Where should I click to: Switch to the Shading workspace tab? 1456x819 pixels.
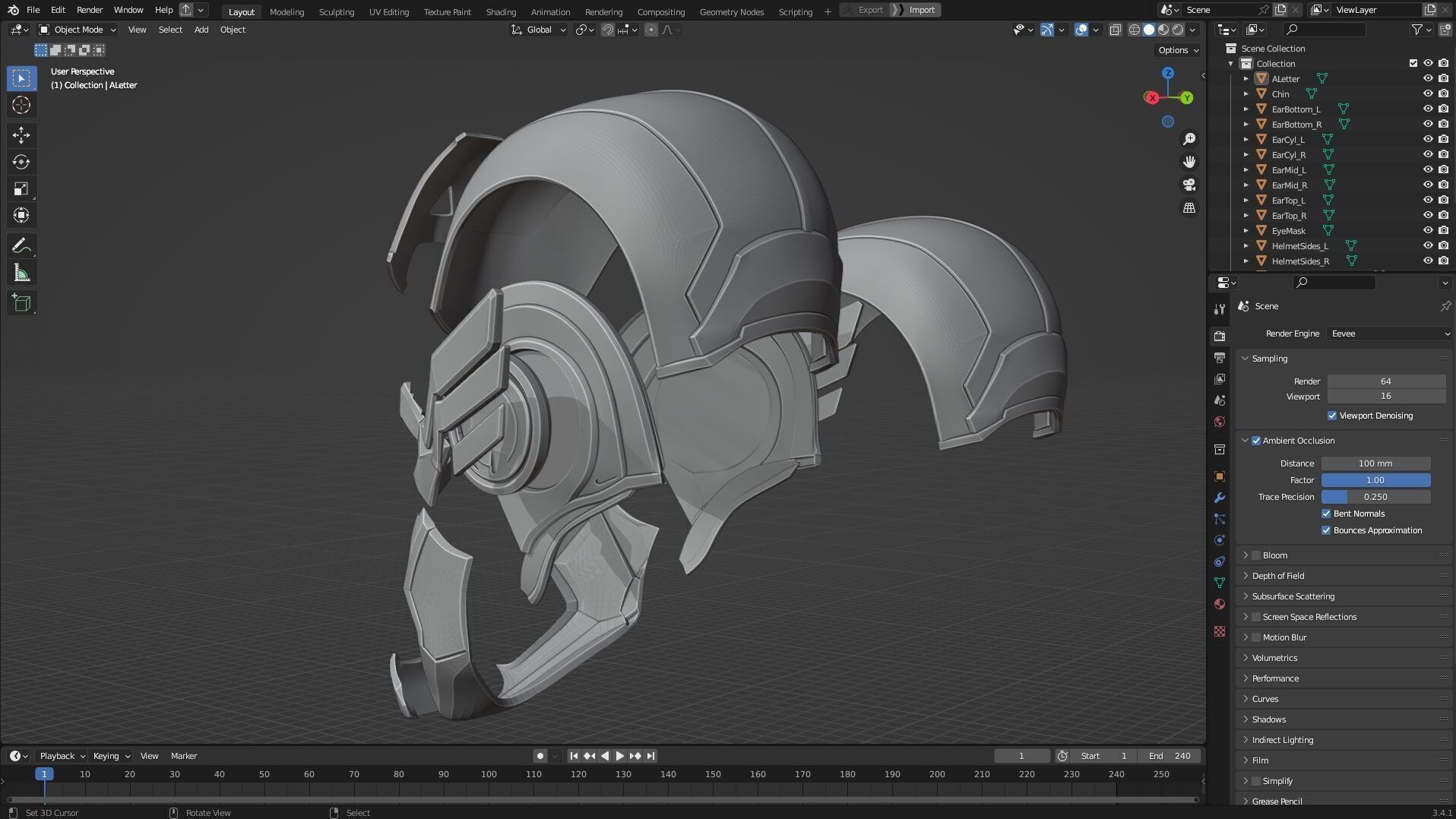[501, 11]
